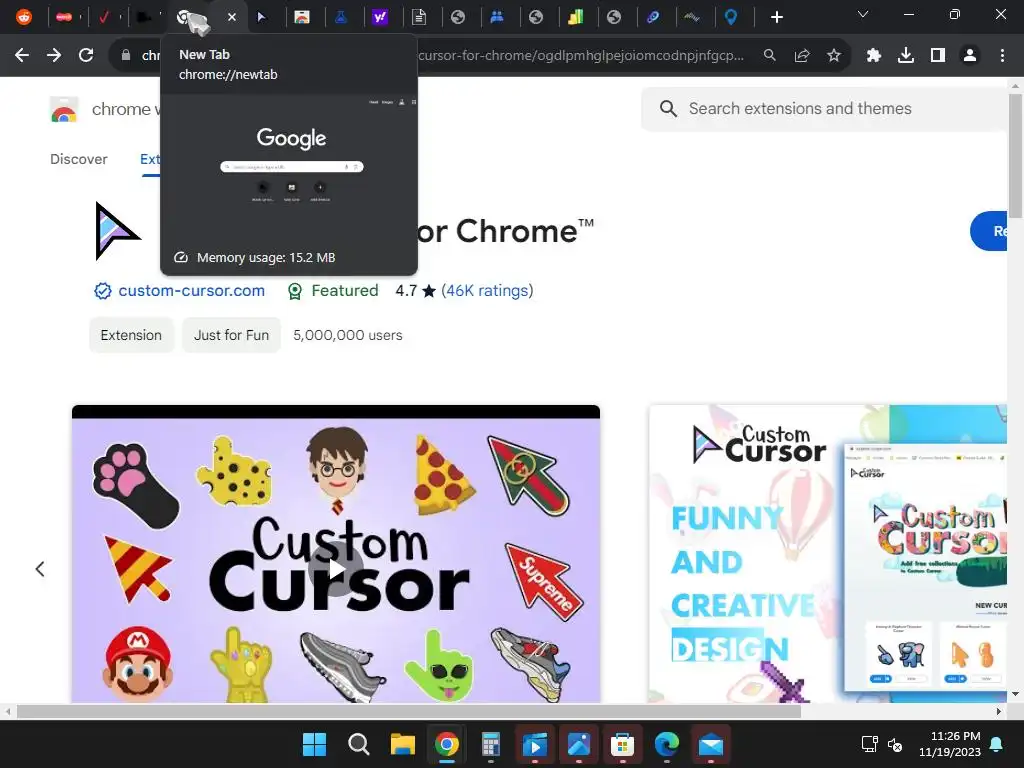Open the taskbar clock and date

click(x=950, y=744)
